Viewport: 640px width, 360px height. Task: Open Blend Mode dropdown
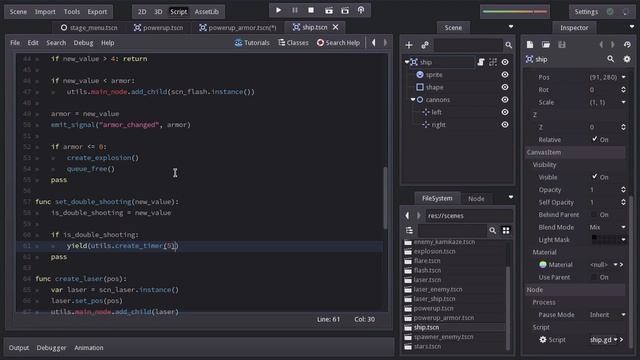(x=623, y=227)
